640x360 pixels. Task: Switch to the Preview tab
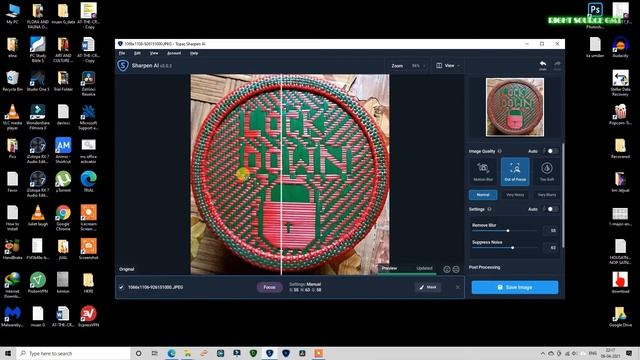click(x=389, y=268)
